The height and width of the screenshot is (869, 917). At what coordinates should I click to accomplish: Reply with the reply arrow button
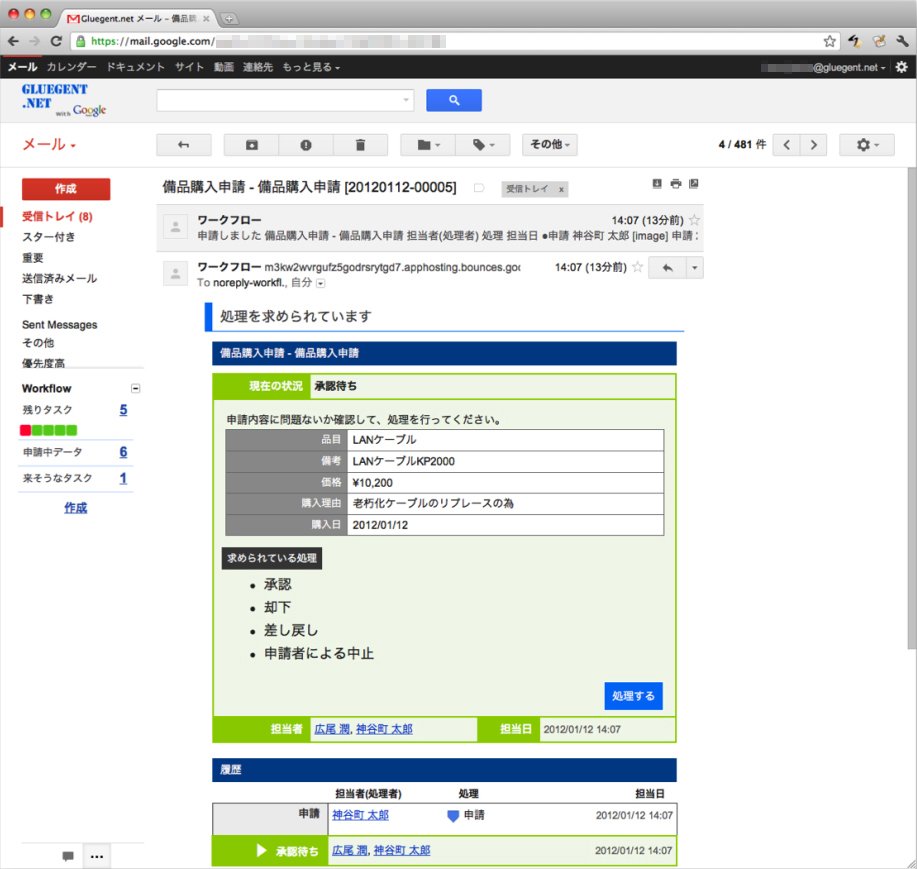667,268
